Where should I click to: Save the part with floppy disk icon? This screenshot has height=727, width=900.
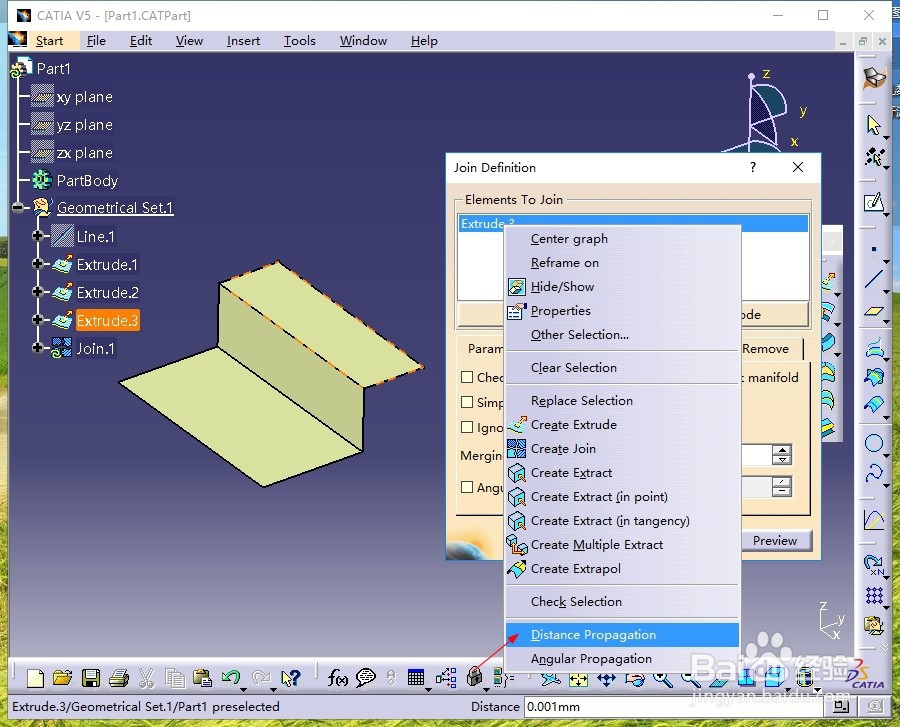pos(91,678)
